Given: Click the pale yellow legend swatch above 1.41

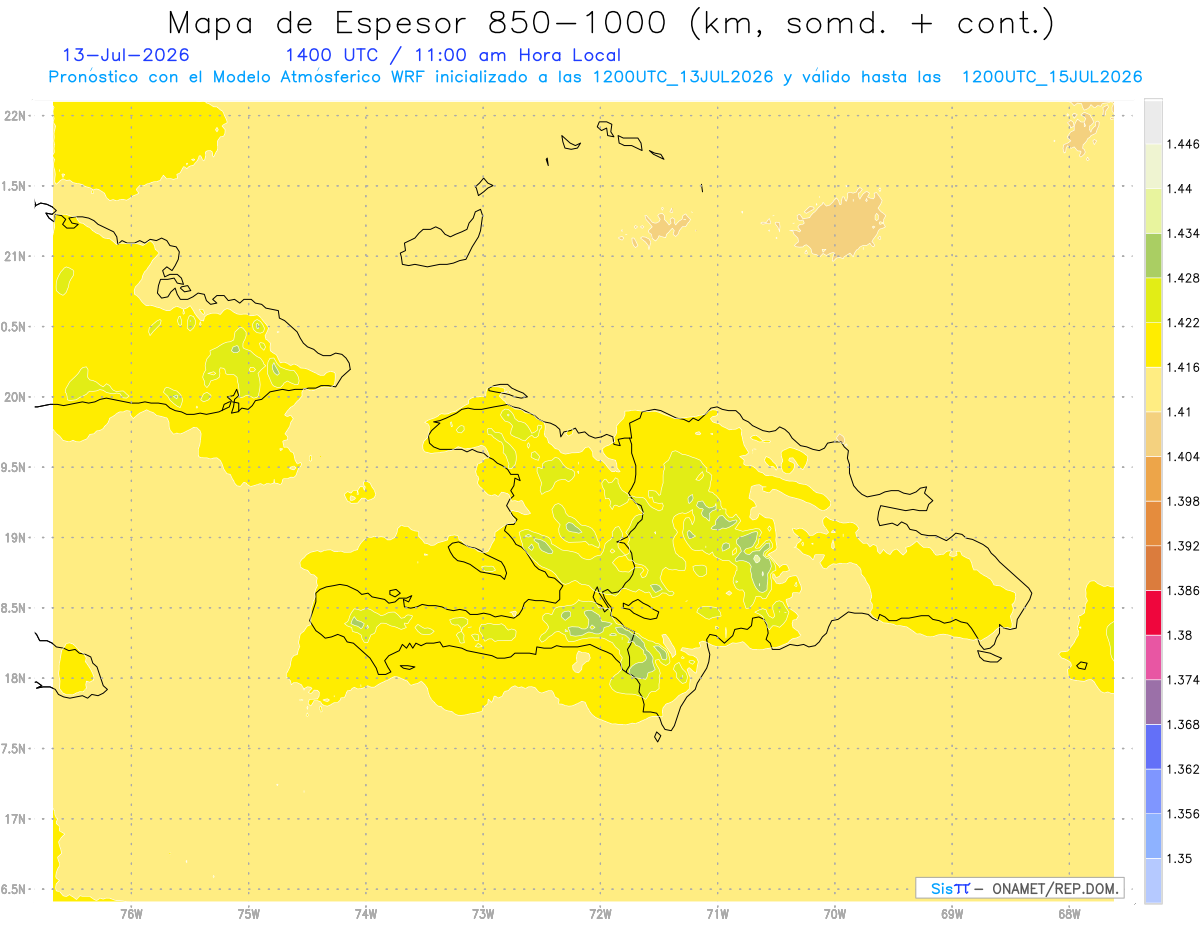Looking at the screenshot, I should (x=1153, y=389).
